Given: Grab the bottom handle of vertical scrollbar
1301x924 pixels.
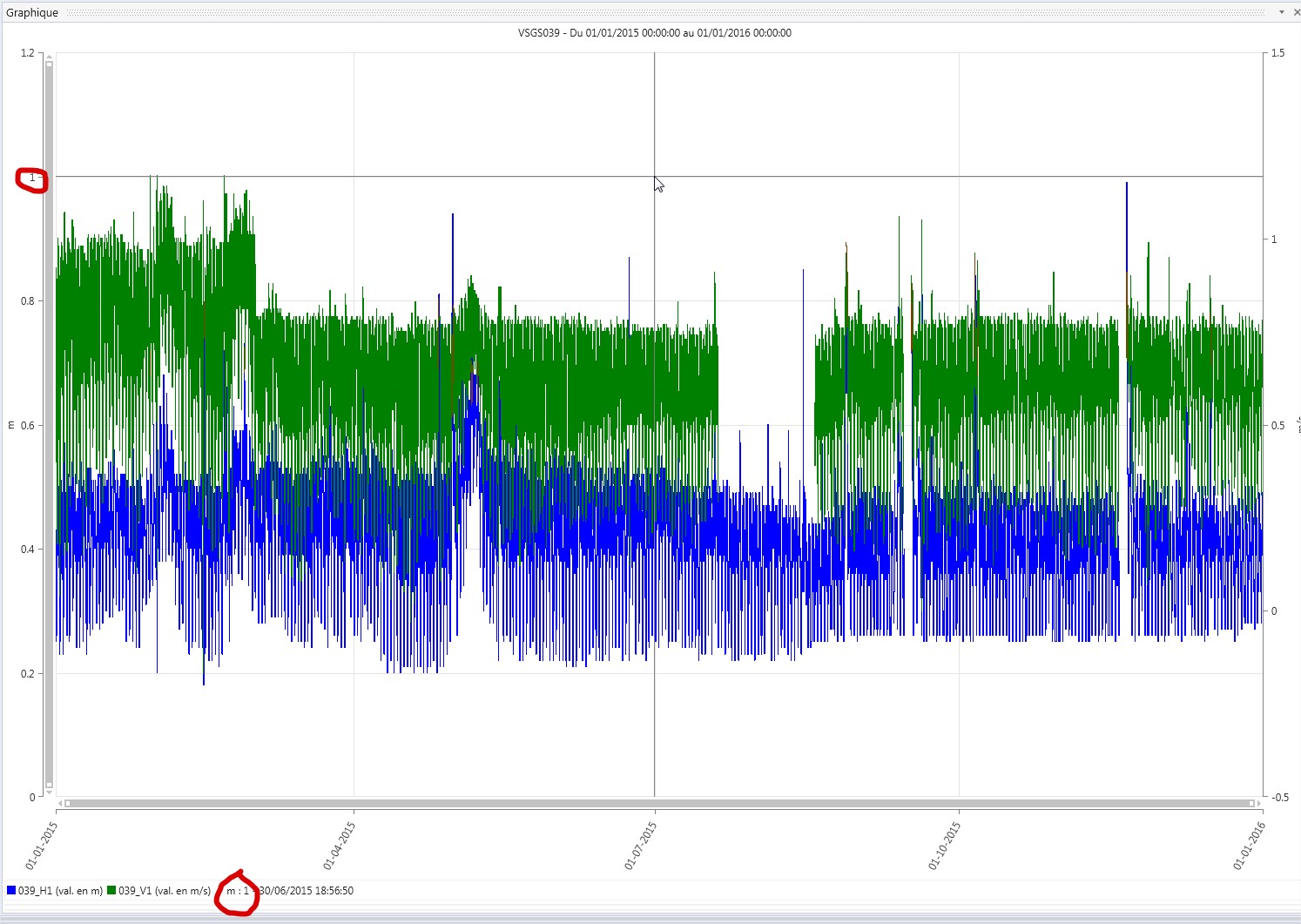Looking at the screenshot, I should 49,785.
